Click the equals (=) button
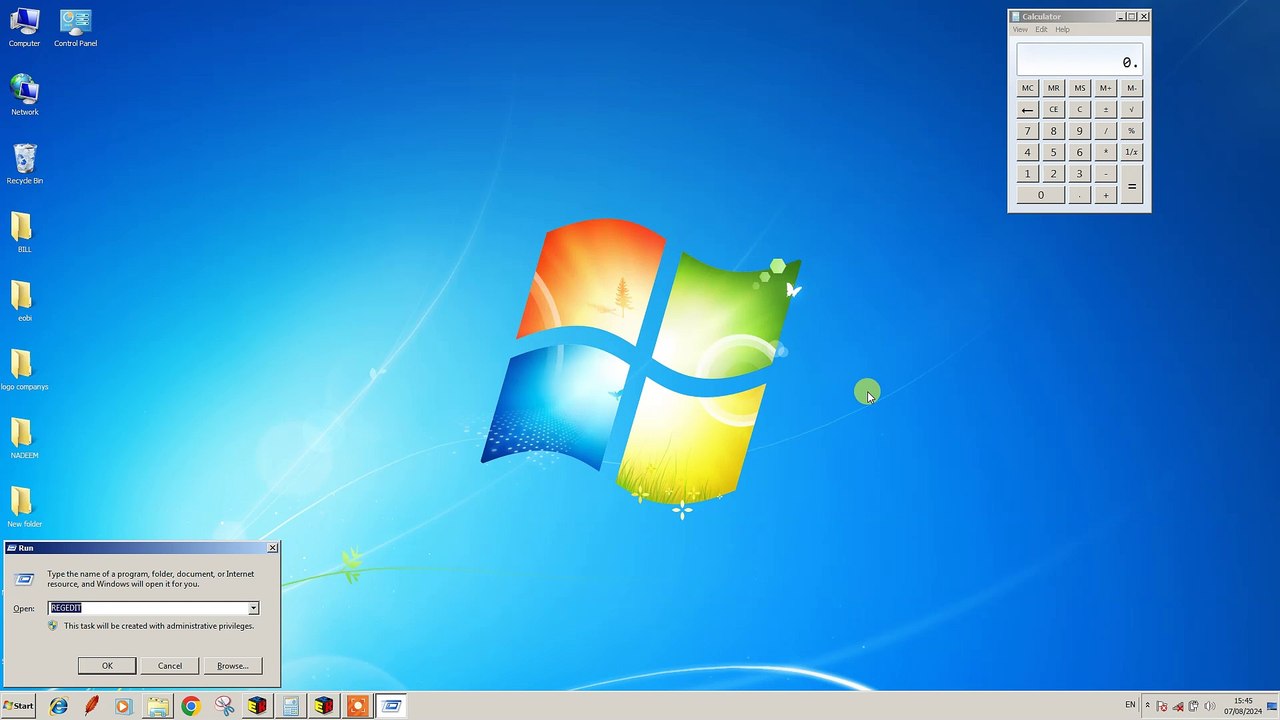 coord(1131,185)
